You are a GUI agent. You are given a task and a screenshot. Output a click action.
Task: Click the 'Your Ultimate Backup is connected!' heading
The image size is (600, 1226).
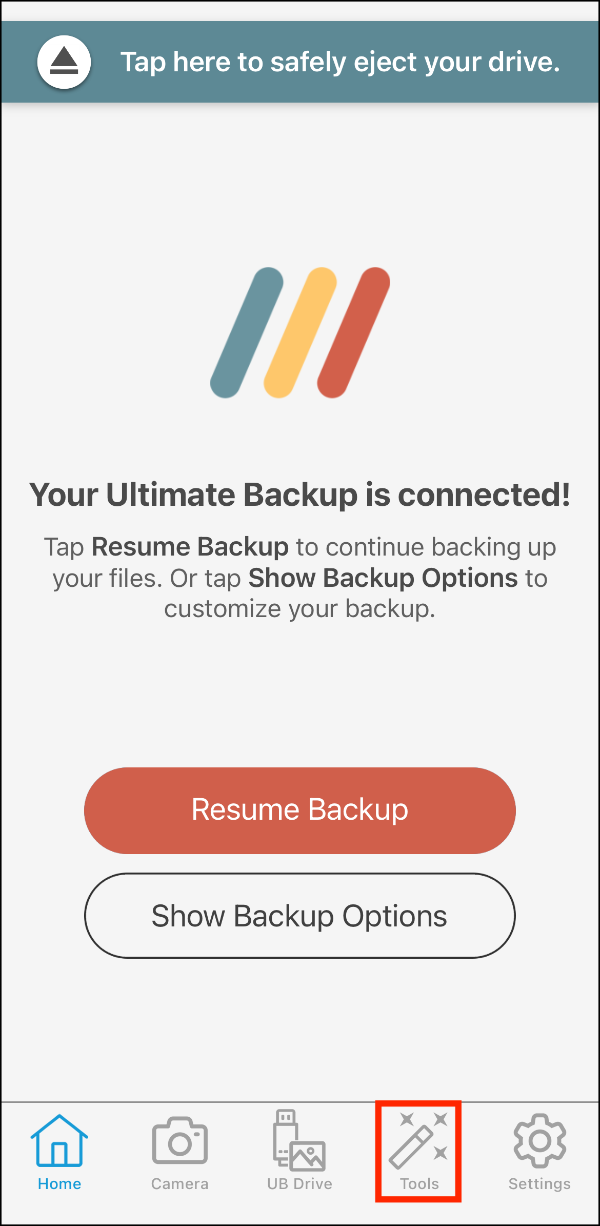click(x=300, y=494)
